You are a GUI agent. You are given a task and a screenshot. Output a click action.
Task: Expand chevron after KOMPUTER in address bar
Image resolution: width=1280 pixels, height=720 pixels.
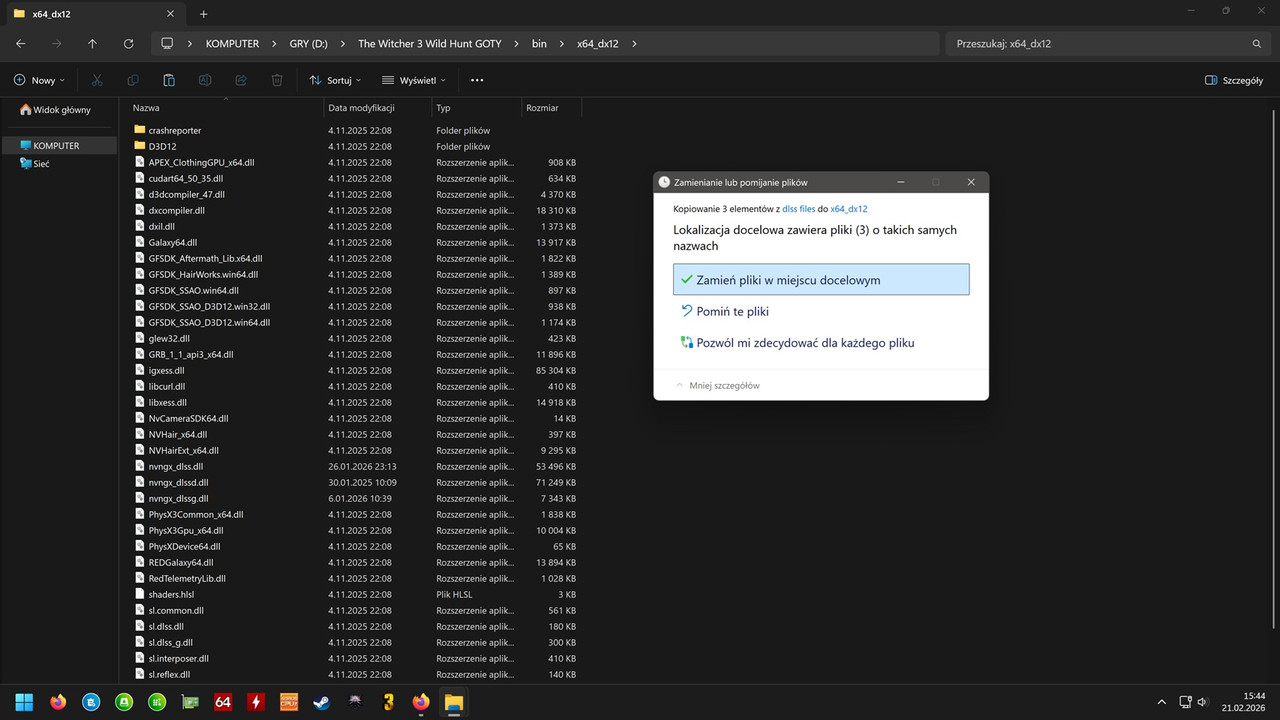click(x=272, y=44)
